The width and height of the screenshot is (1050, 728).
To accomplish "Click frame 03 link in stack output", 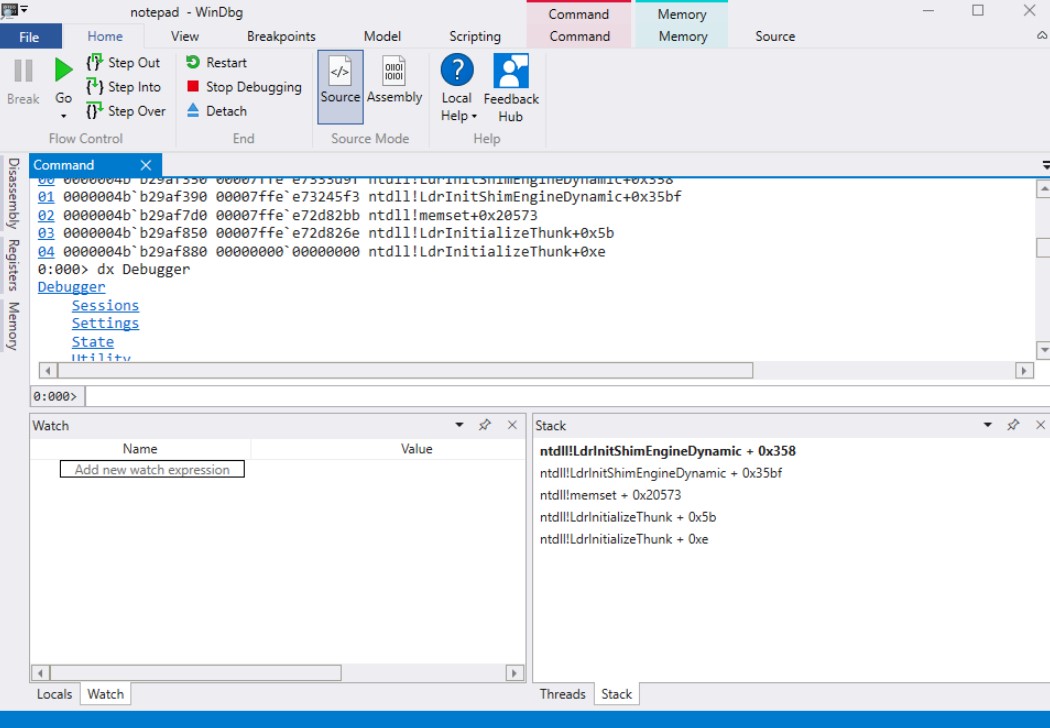I will pyautogui.click(x=46, y=233).
